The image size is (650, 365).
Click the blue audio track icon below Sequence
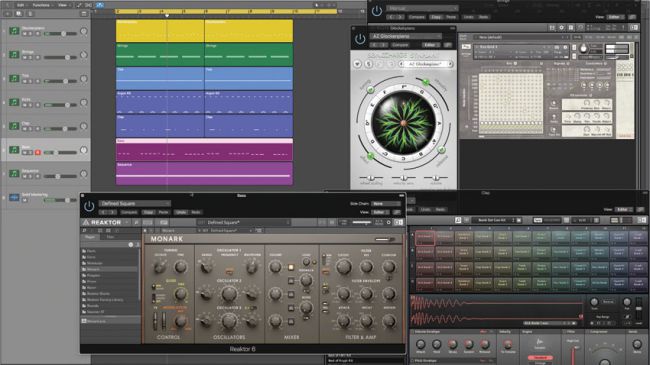tap(14, 197)
